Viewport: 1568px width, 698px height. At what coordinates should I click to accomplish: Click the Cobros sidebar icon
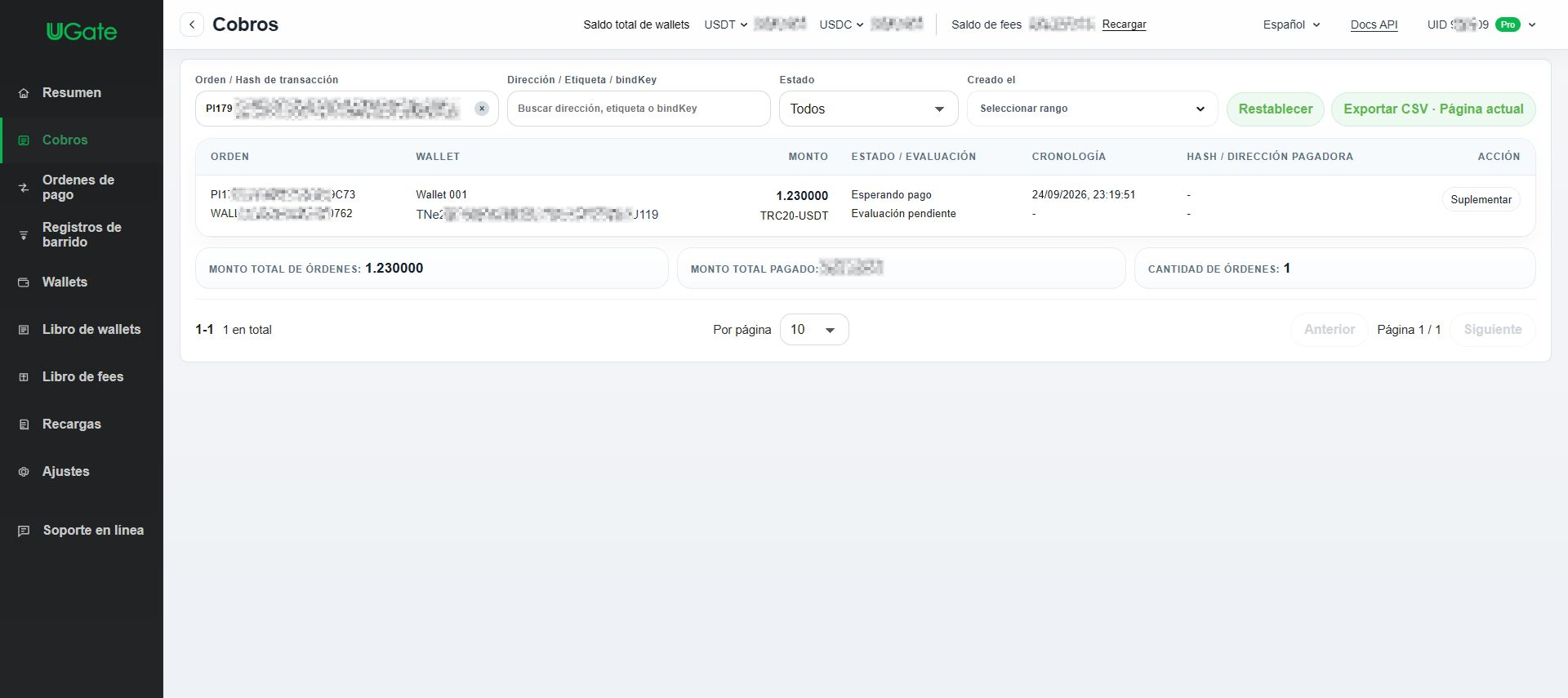24,140
